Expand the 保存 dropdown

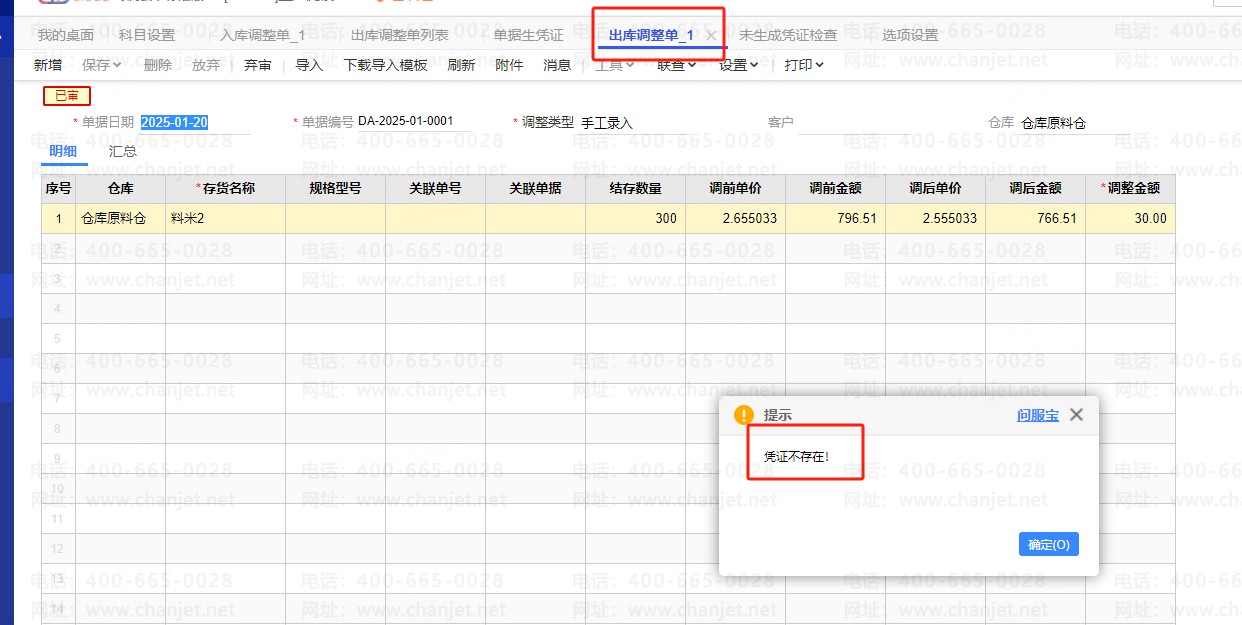(101, 65)
